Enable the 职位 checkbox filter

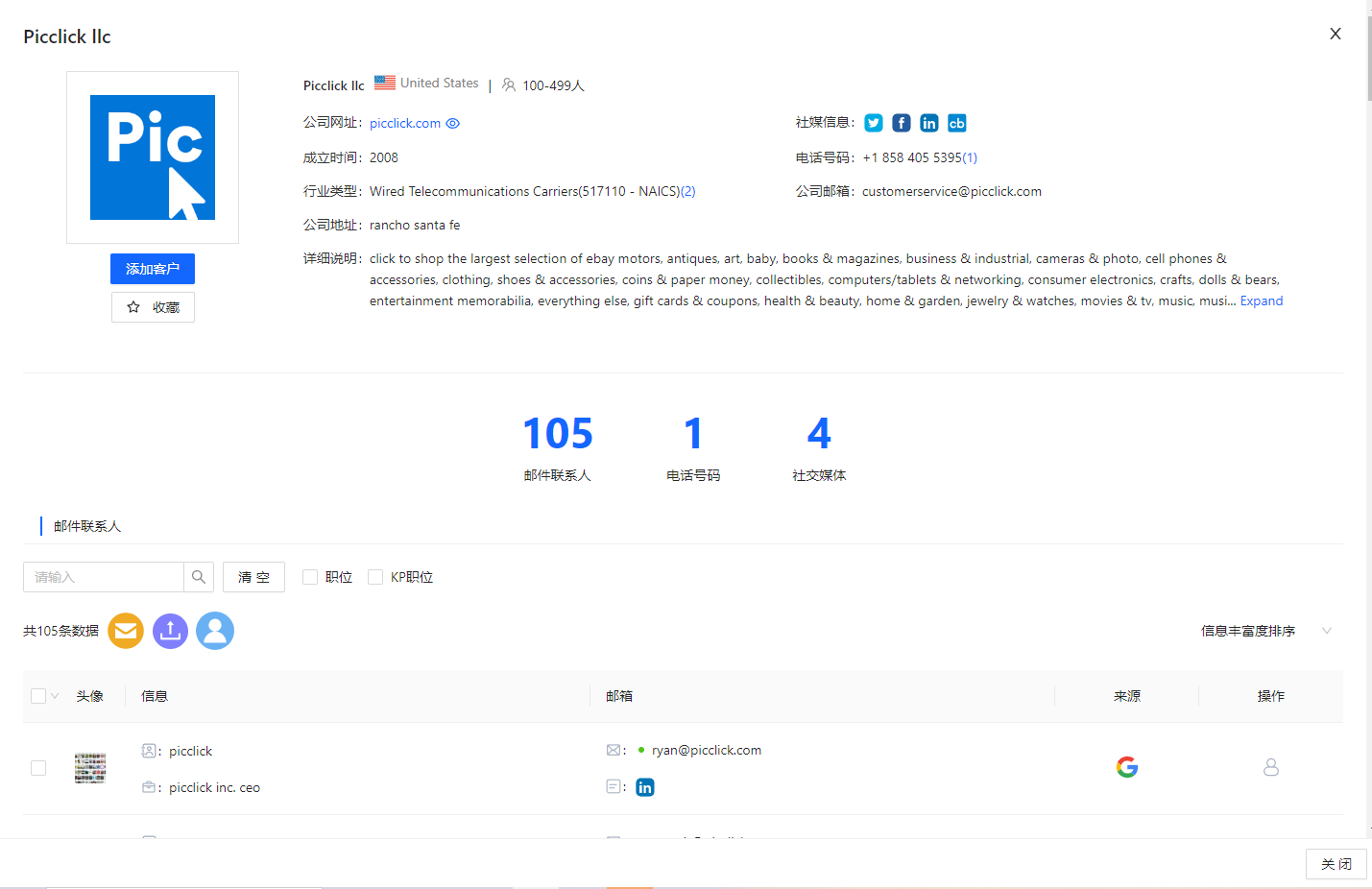(x=310, y=577)
